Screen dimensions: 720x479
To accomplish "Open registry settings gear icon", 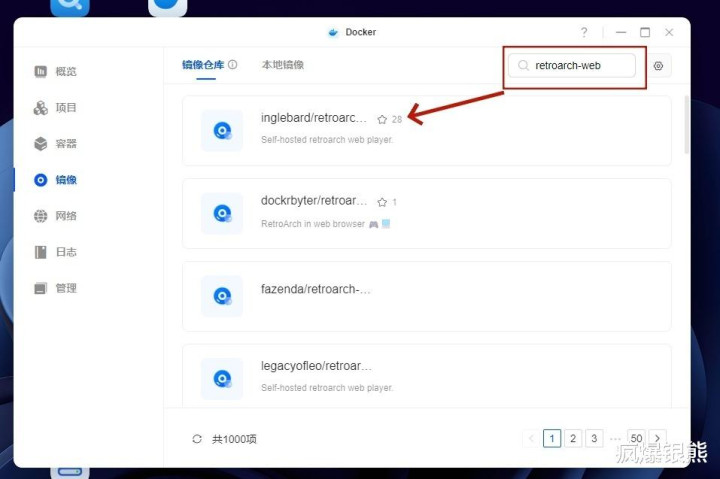I will click(658, 66).
